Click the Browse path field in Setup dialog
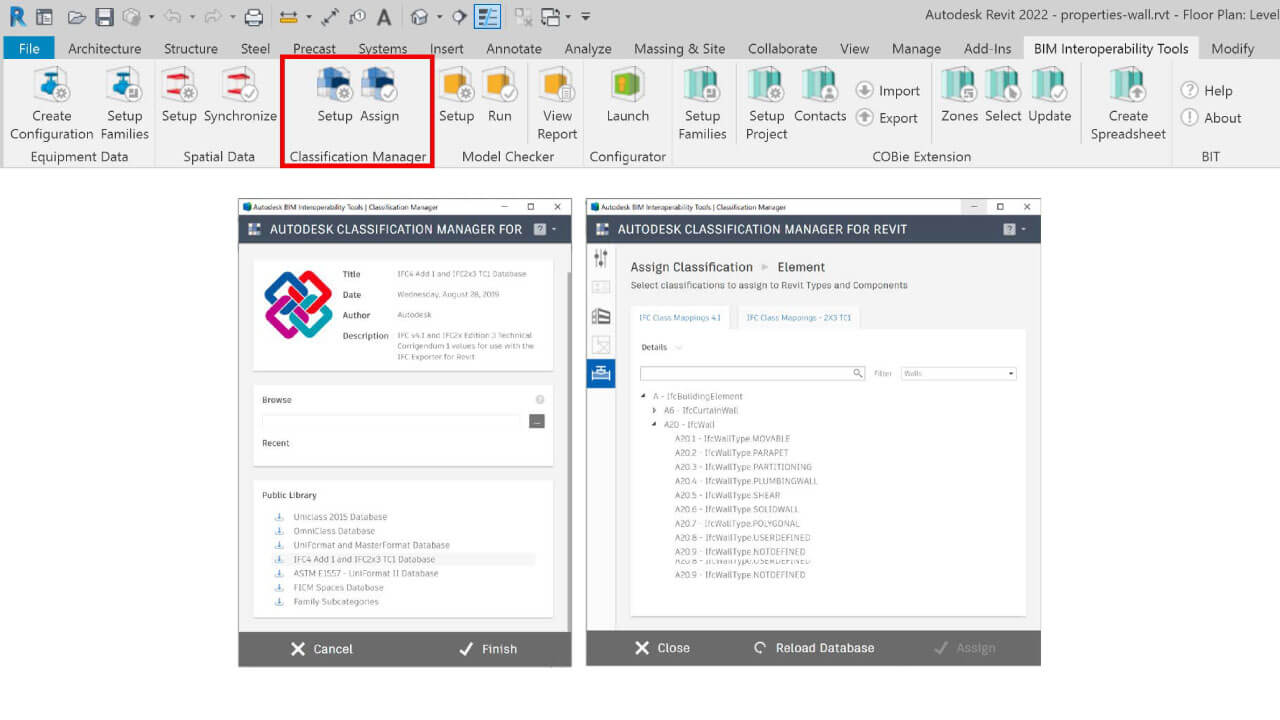The height and width of the screenshot is (720, 1280). (x=393, y=421)
